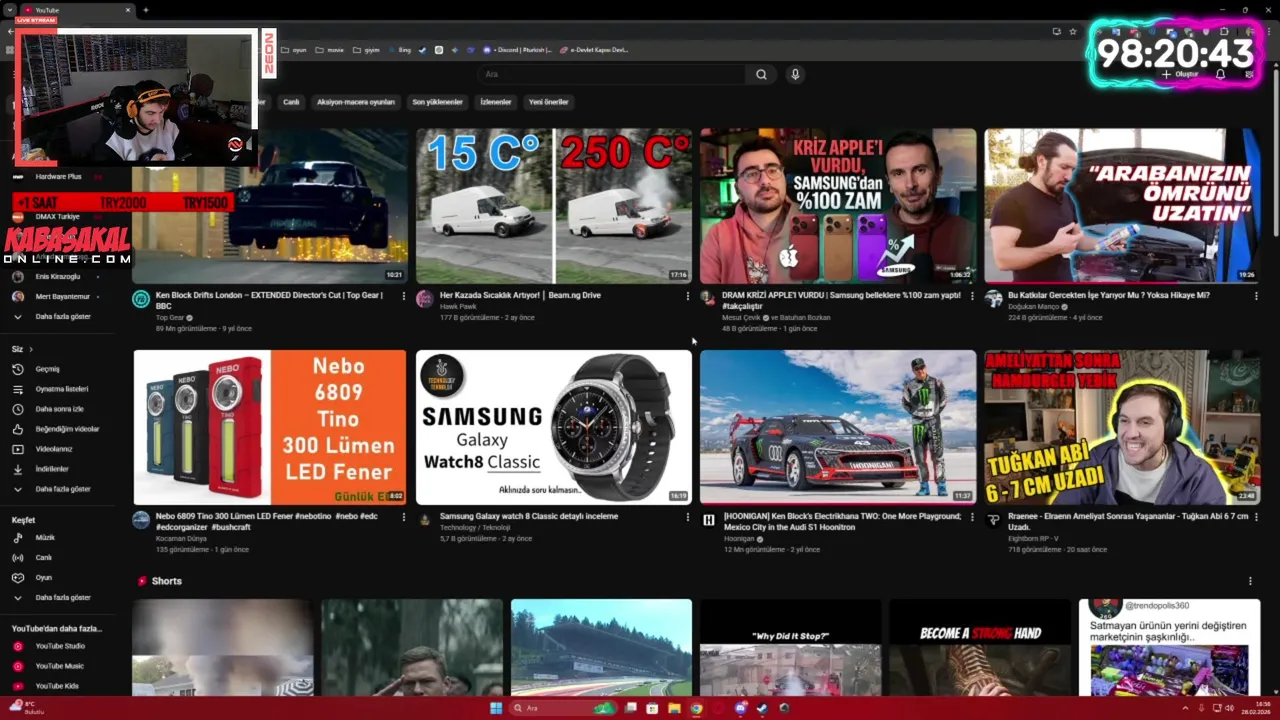Open options for Ken Block Drifts London video
This screenshot has height=720, width=1280.
click(x=404, y=296)
